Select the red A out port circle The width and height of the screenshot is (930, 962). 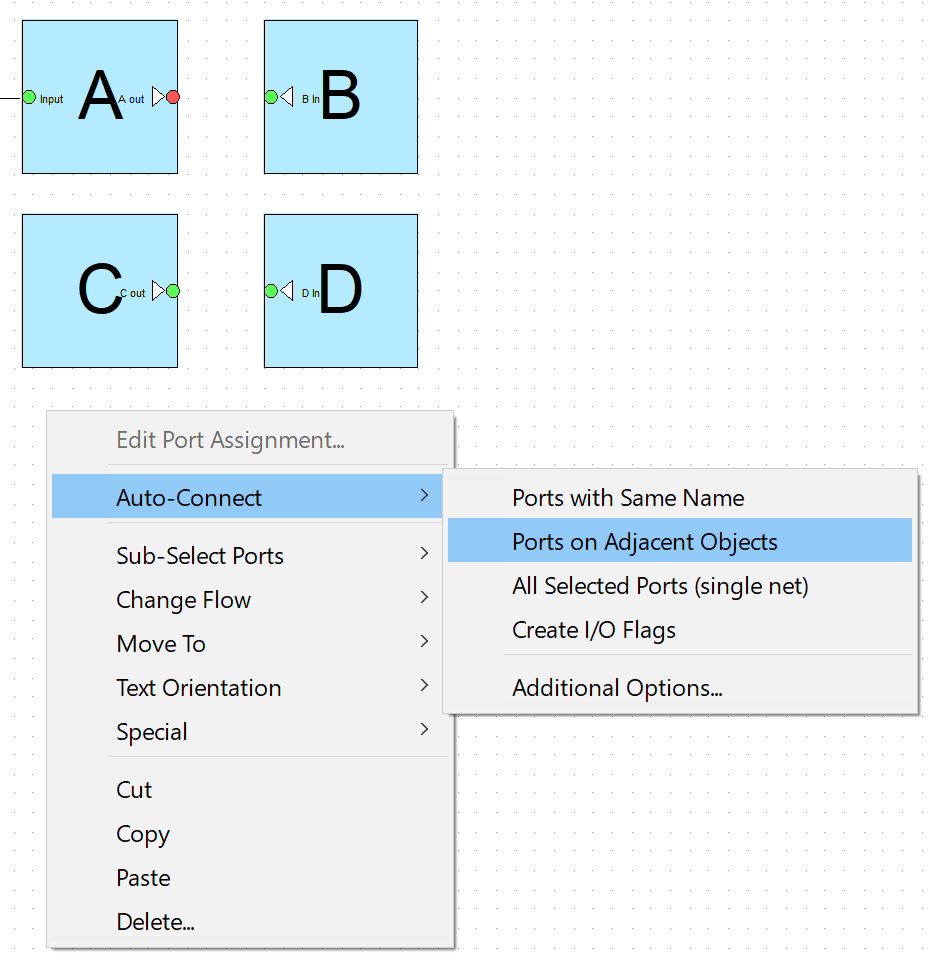[173, 97]
